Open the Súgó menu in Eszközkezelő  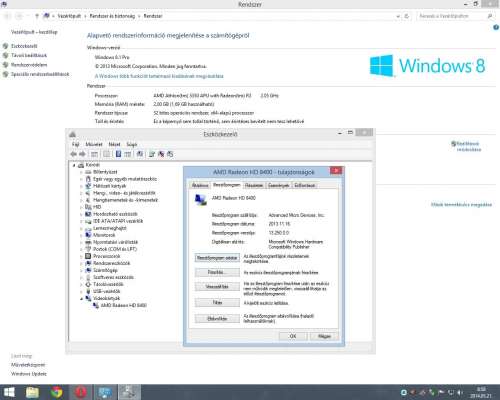pyautogui.click(x=132, y=144)
